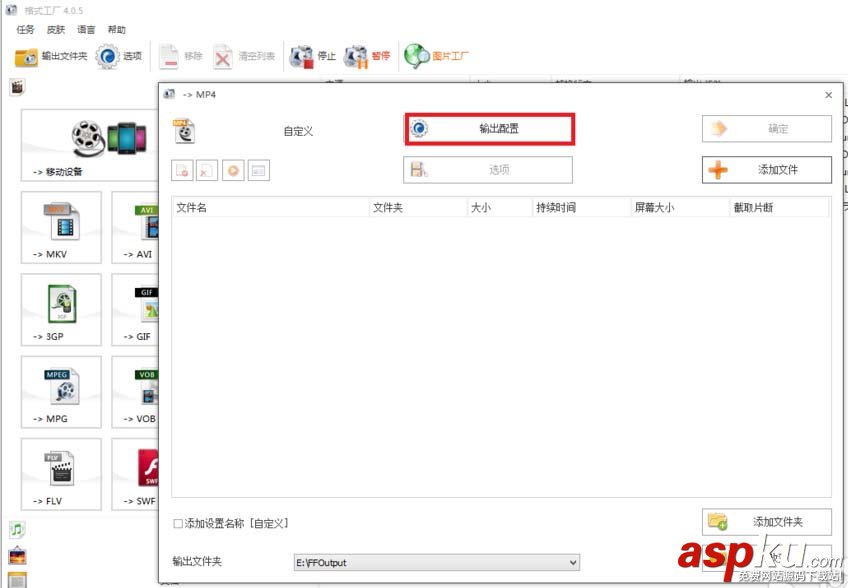Viewport: 848px width, 588px height.
Task: Click the 自定义 preset label
Action: click(x=299, y=131)
